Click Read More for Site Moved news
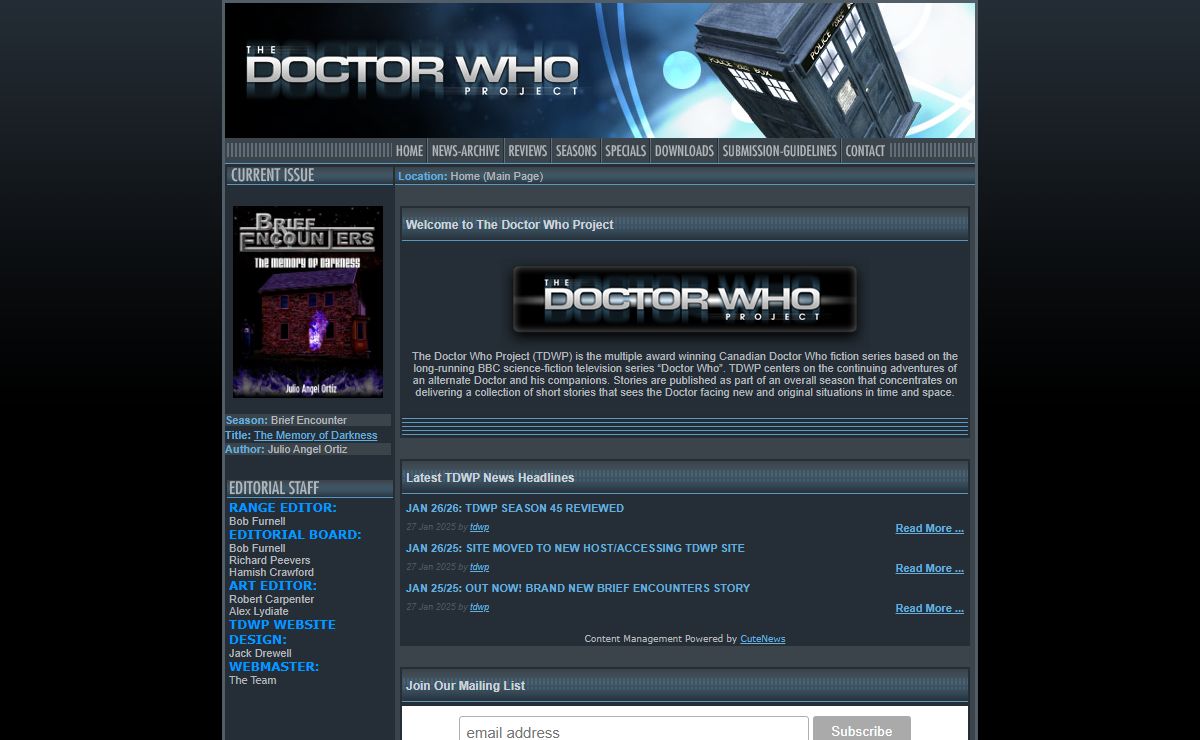Image resolution: width=1200 pixels, height=740 pixels. point(930,568)
